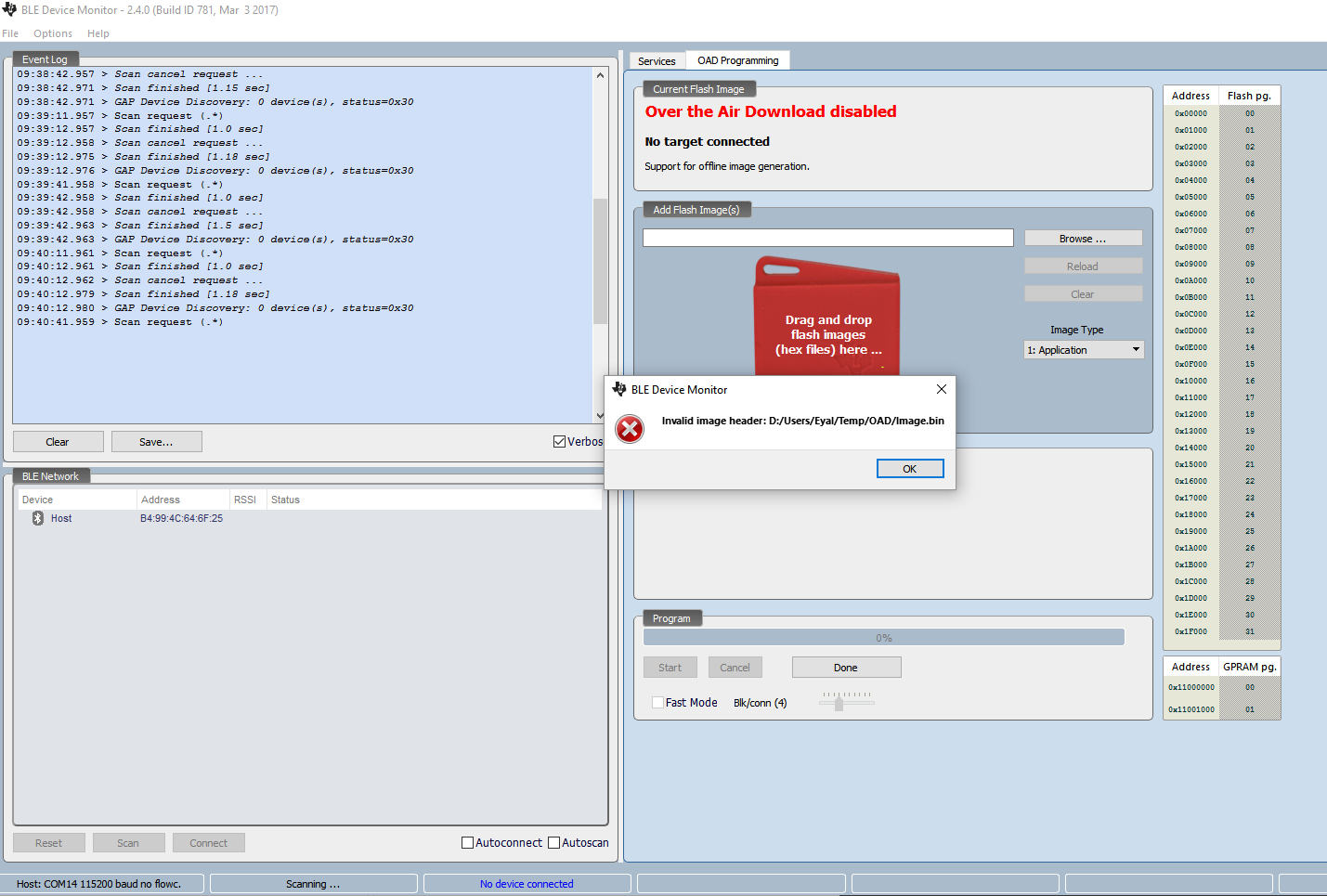The width and height of the screenshot is (1327, 896).
Task: Click the Bluetooth icon beside Host device
Action: click(x=38, y=518)
